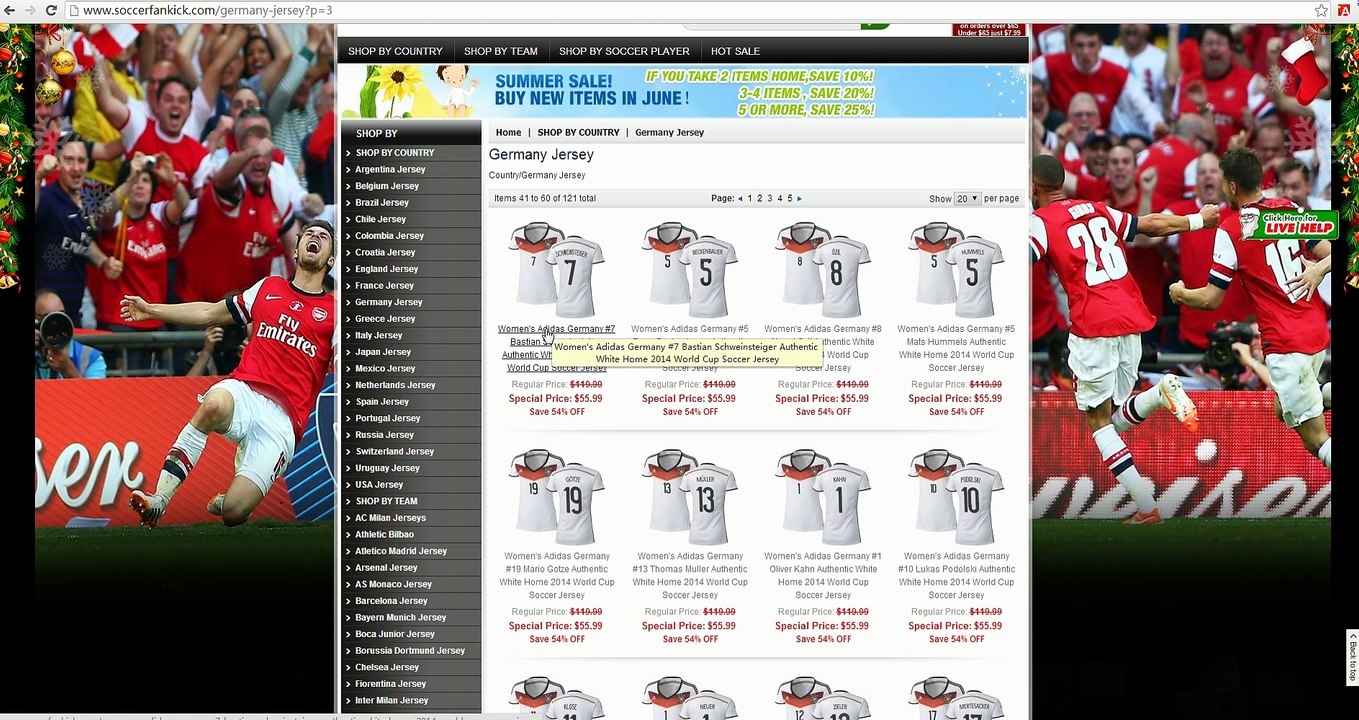Open the Kahn #1 jersey thumbnail
The width and height of the screenshot is (1359, 720).
coord(823,497)
